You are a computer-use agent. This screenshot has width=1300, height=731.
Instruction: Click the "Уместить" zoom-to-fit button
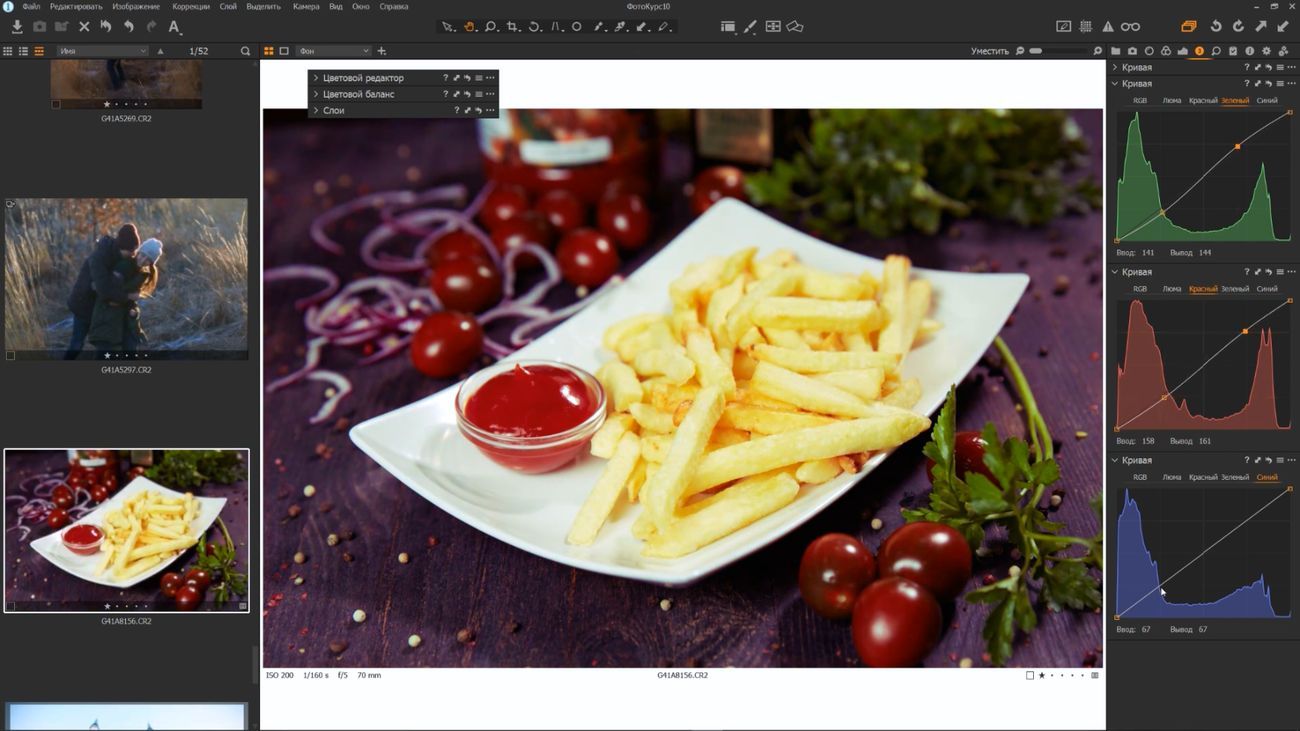click(990, 51)
